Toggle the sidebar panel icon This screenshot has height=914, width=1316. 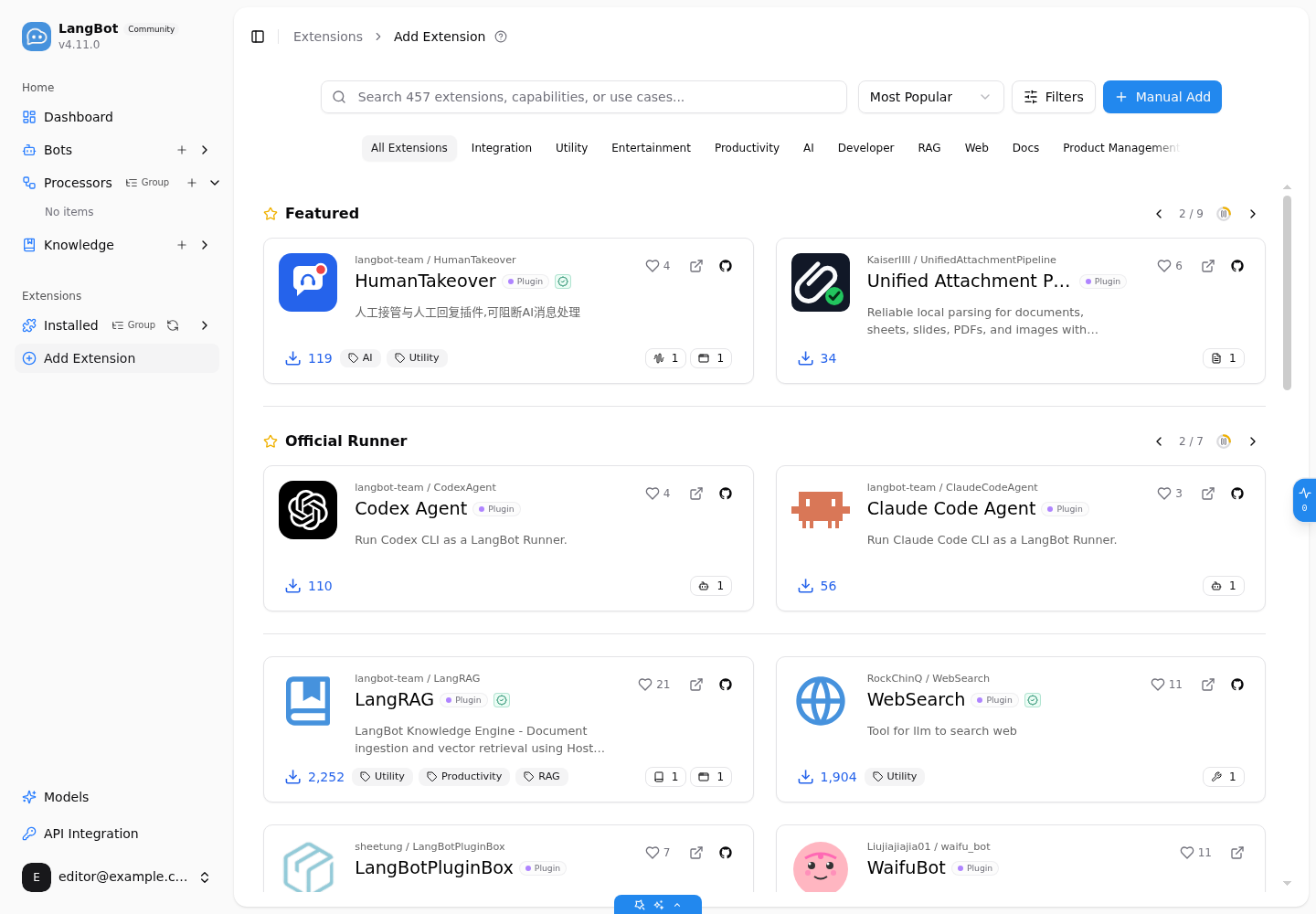[x=258, y=37]
